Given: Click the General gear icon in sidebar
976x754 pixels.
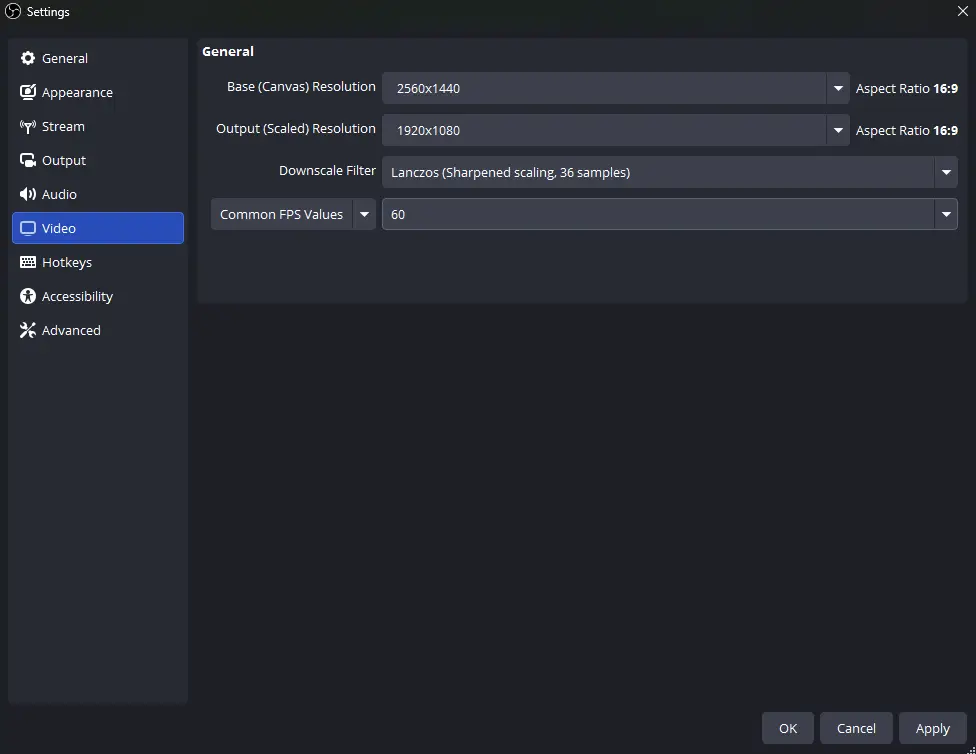Looking at the screenshot, I should coord(28,59).
